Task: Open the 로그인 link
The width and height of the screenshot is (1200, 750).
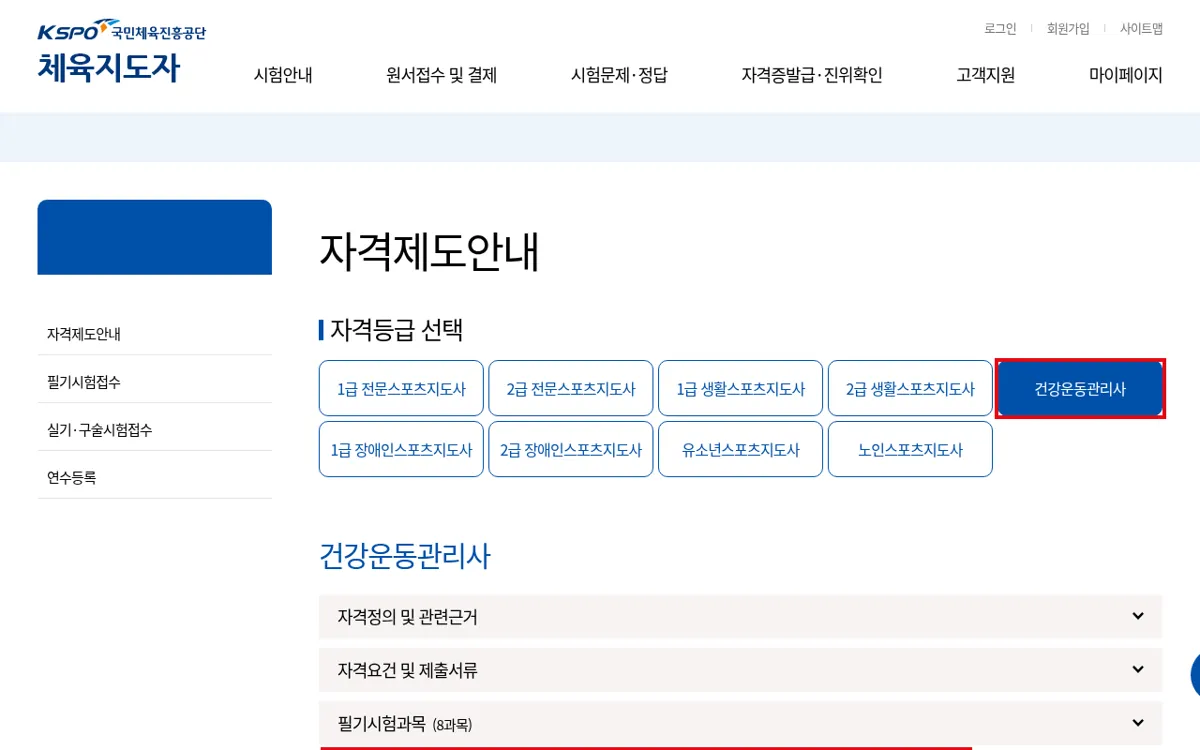Action: (x=1000, y=29)
